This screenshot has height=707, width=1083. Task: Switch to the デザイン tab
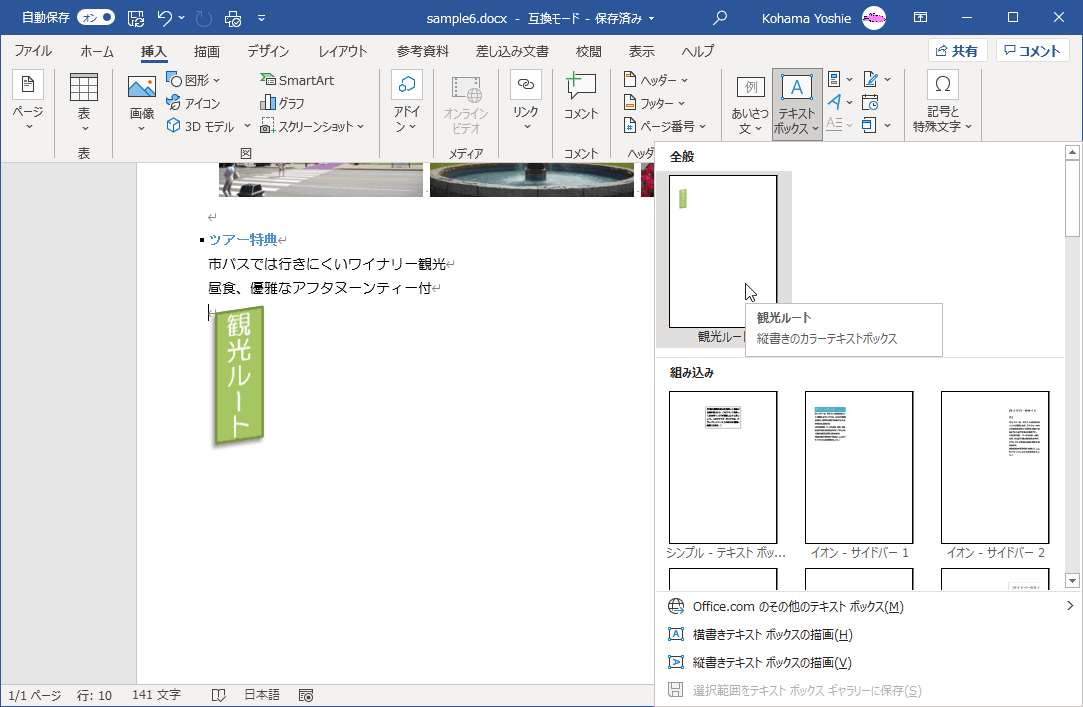(x=268, y=51)
